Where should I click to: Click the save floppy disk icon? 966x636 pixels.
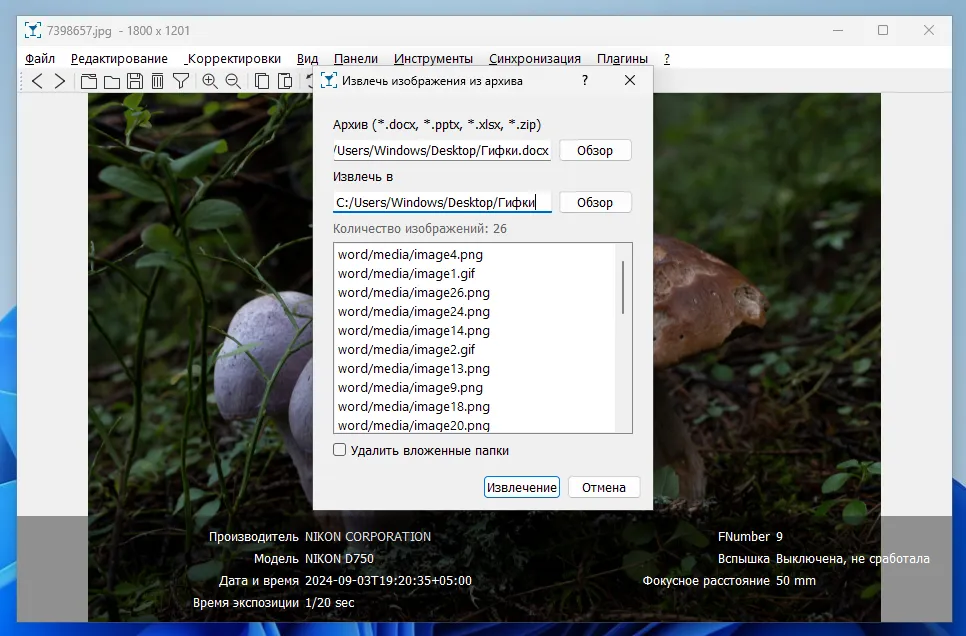[x=135, y=81]
